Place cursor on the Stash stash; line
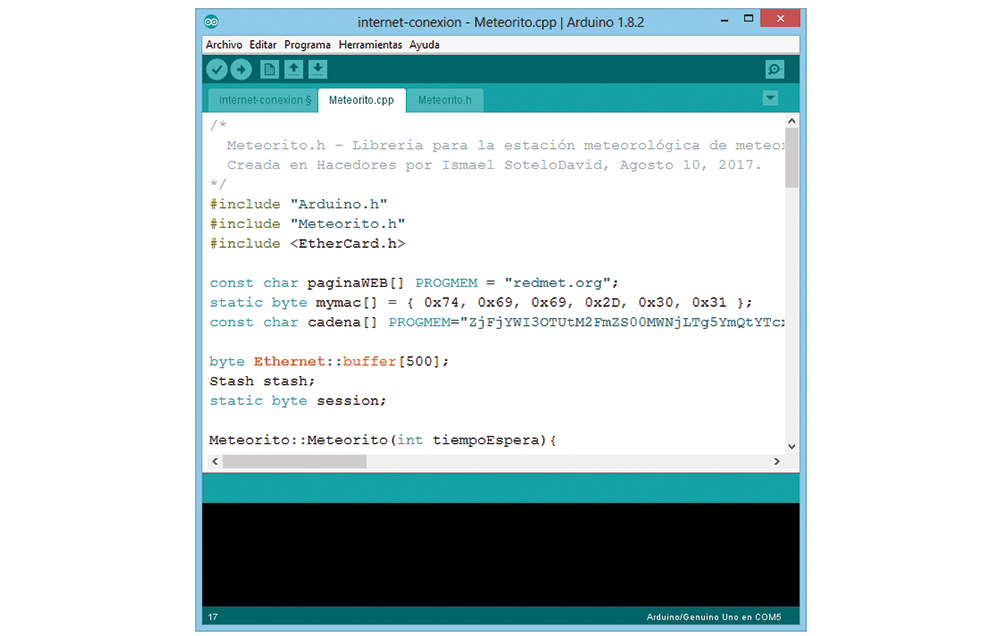1000x636 pixels. (x=262, y=381)
